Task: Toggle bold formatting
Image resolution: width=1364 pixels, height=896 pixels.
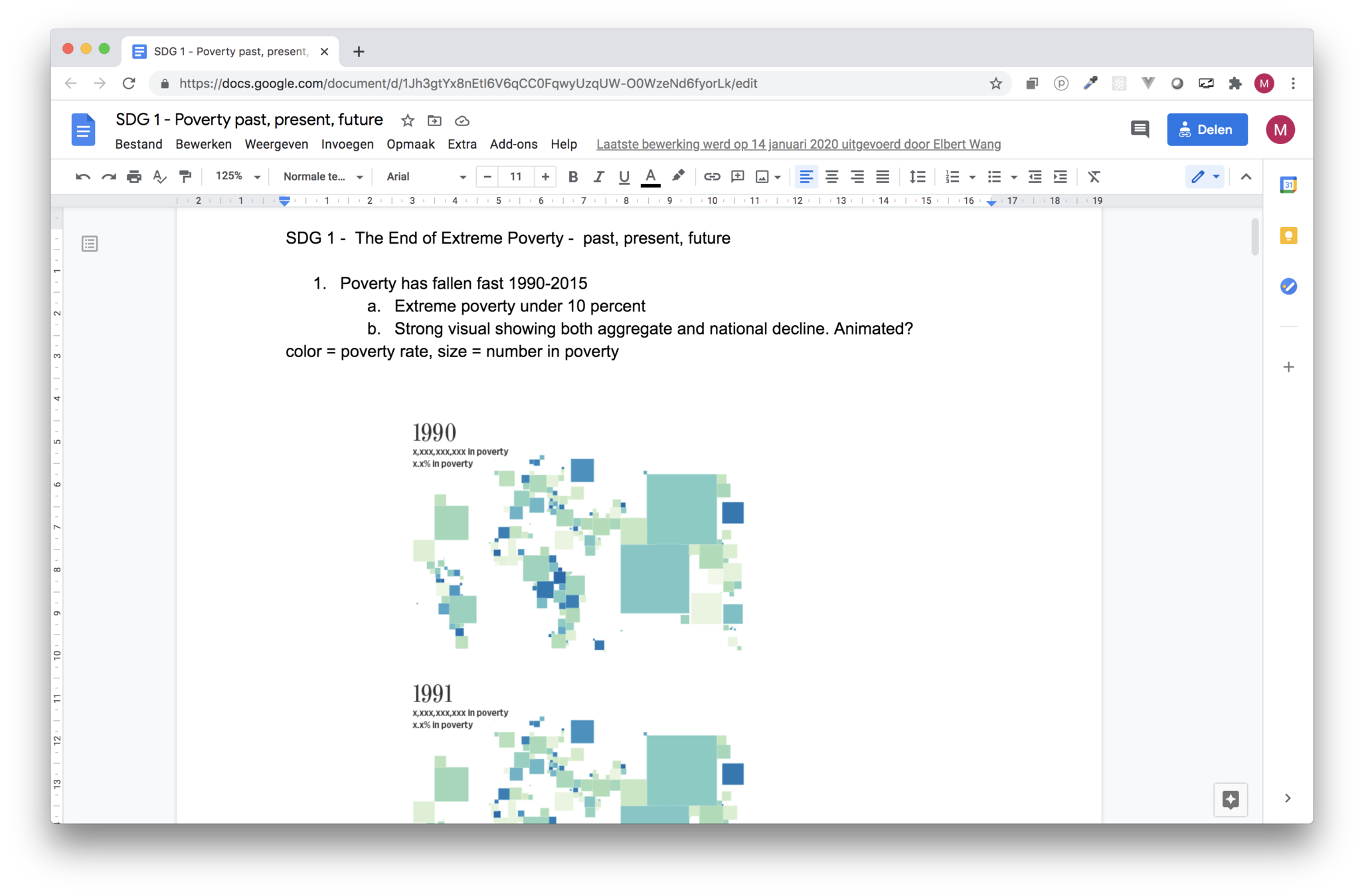Action: tap(572, 177)
